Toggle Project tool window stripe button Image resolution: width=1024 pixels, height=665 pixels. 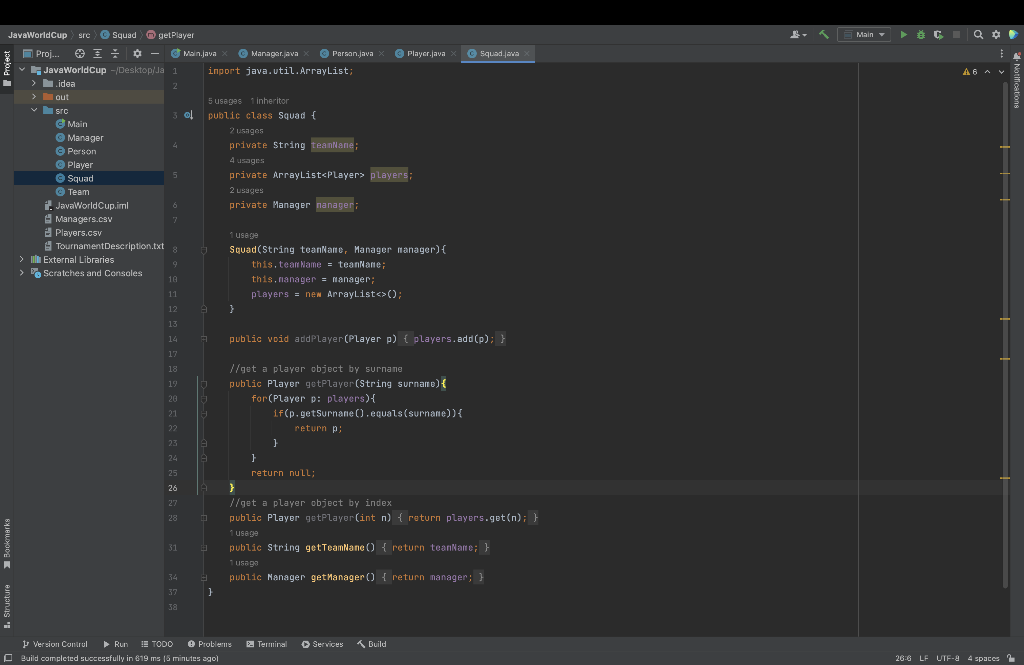pos(7,69)
